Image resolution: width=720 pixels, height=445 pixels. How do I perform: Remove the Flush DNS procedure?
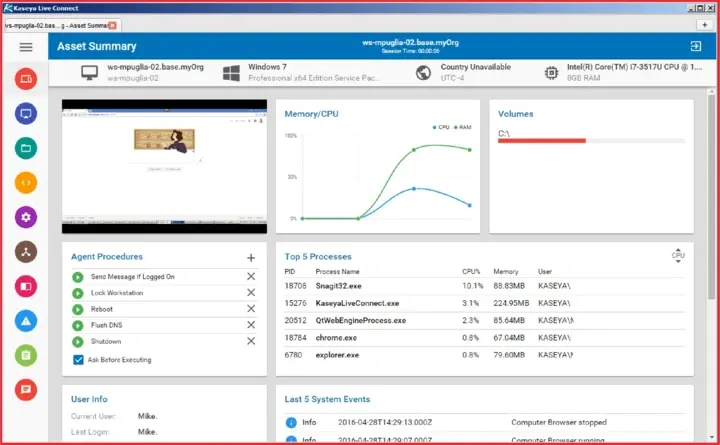pos(251,325)
